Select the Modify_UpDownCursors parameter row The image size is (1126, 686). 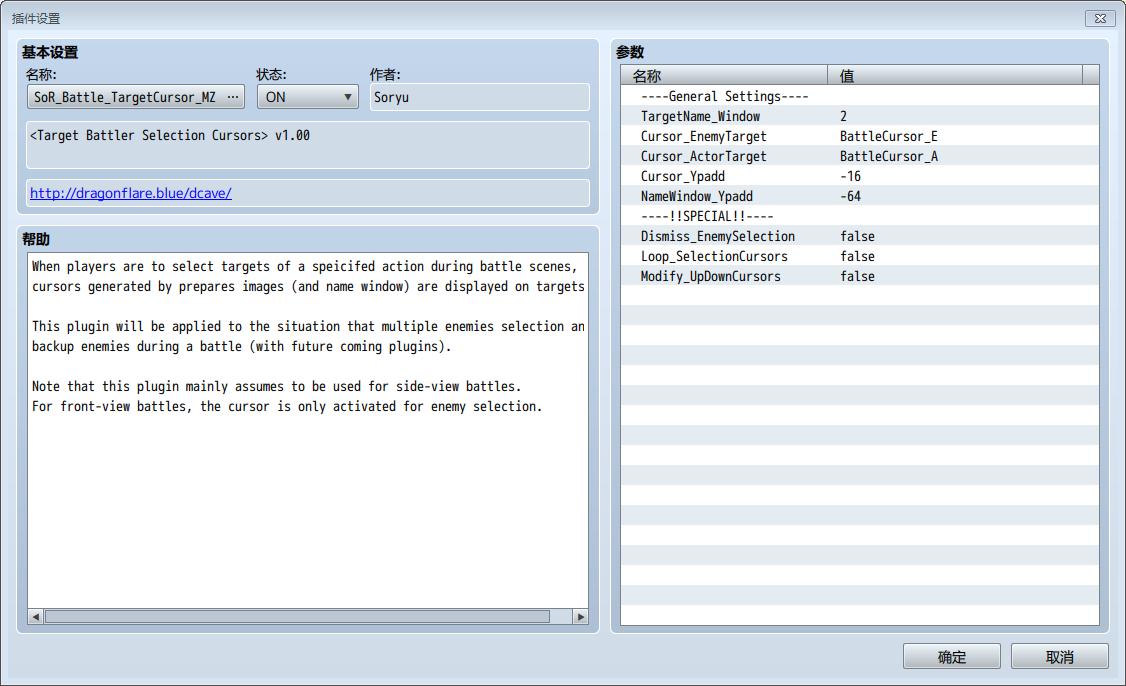860,277
